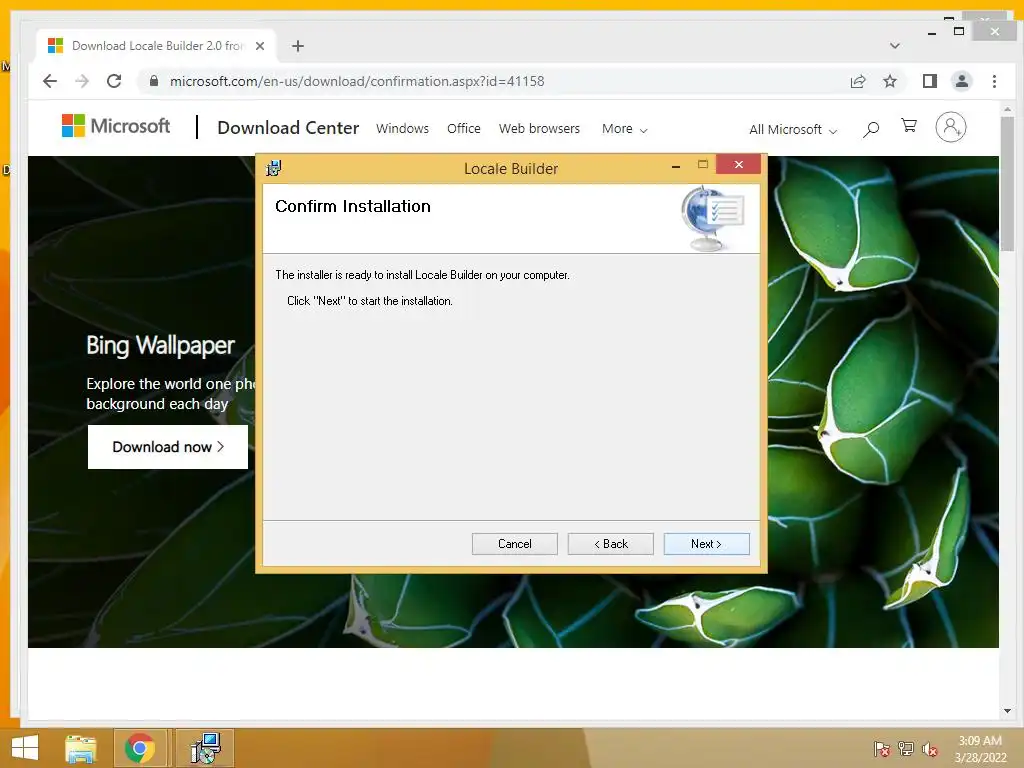1024x768 pixels.
Task: Click the Chrome taskbar icon
Action: click(140, 748)
